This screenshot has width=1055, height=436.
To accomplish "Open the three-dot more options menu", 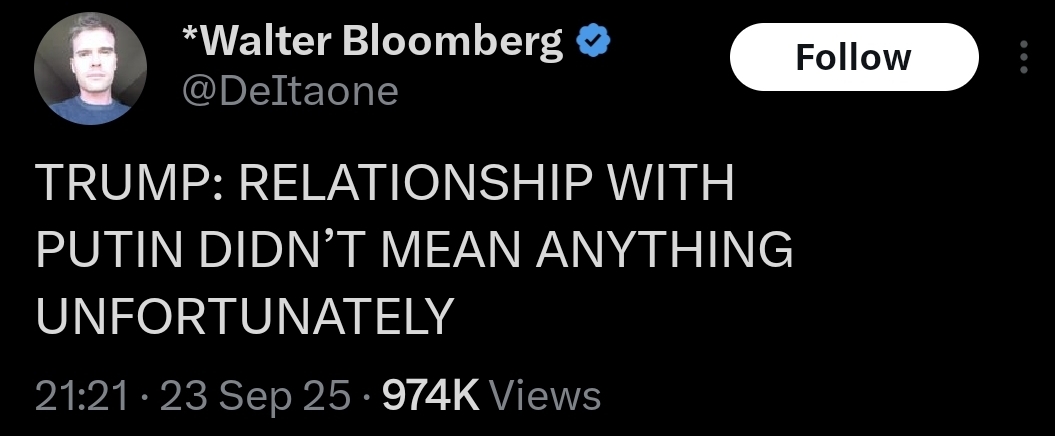I will coord(1023,57).
